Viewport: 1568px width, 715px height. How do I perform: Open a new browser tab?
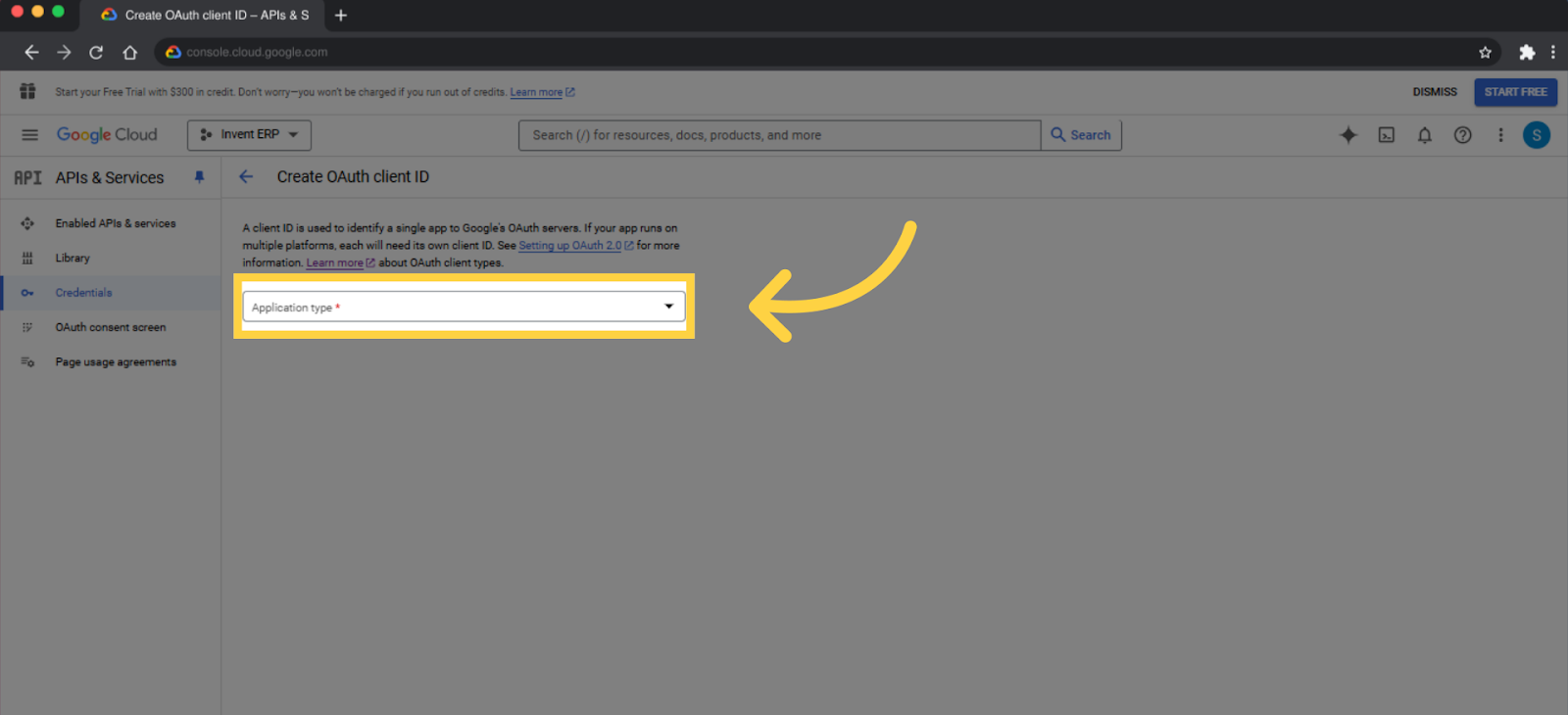point(341,15)
